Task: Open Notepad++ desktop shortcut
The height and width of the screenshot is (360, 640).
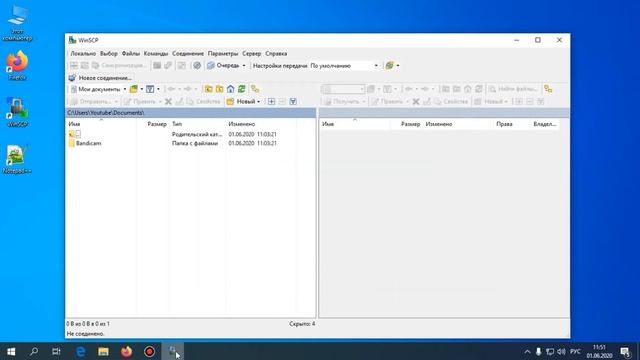Action: (x=17, y=159)
